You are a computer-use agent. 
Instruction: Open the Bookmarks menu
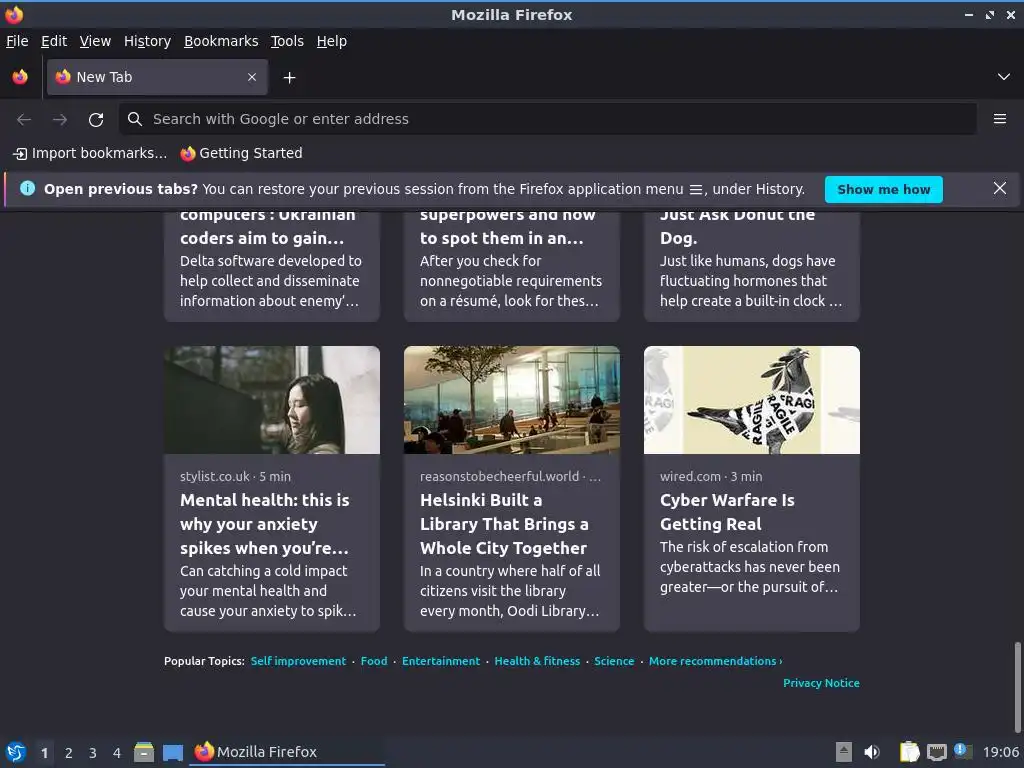coord(221,41)
